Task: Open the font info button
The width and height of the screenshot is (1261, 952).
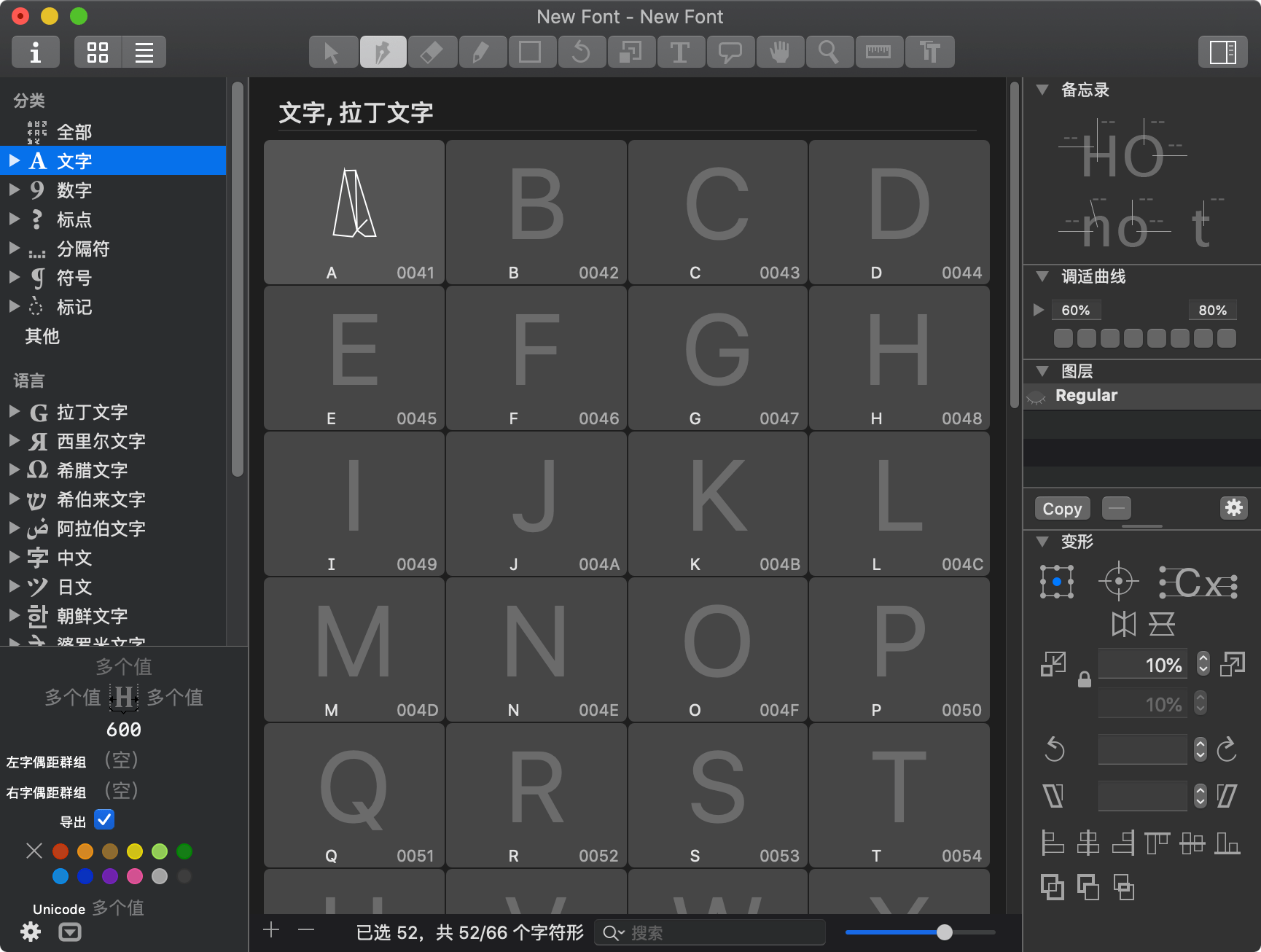Action: click(36, 52)
